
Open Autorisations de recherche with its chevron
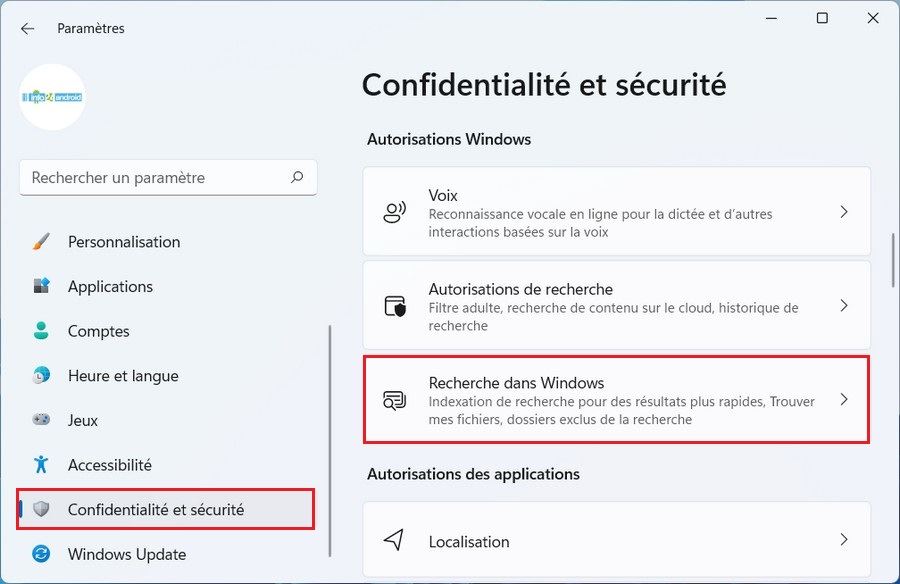[845, 305]
